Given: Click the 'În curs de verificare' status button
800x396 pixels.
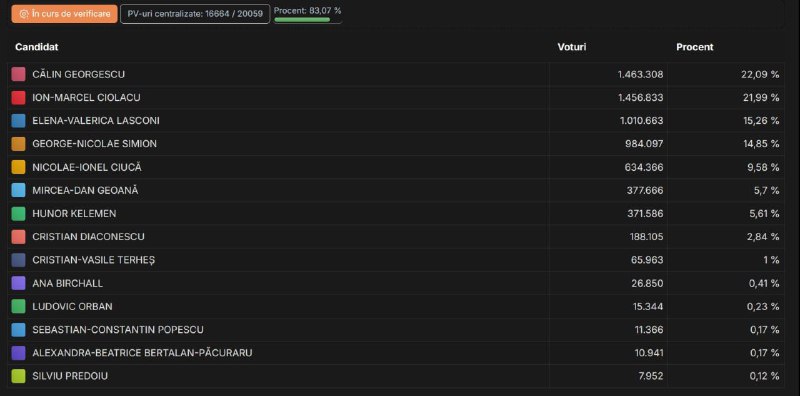Looking at the screenshot, I should tap(64, 14).
